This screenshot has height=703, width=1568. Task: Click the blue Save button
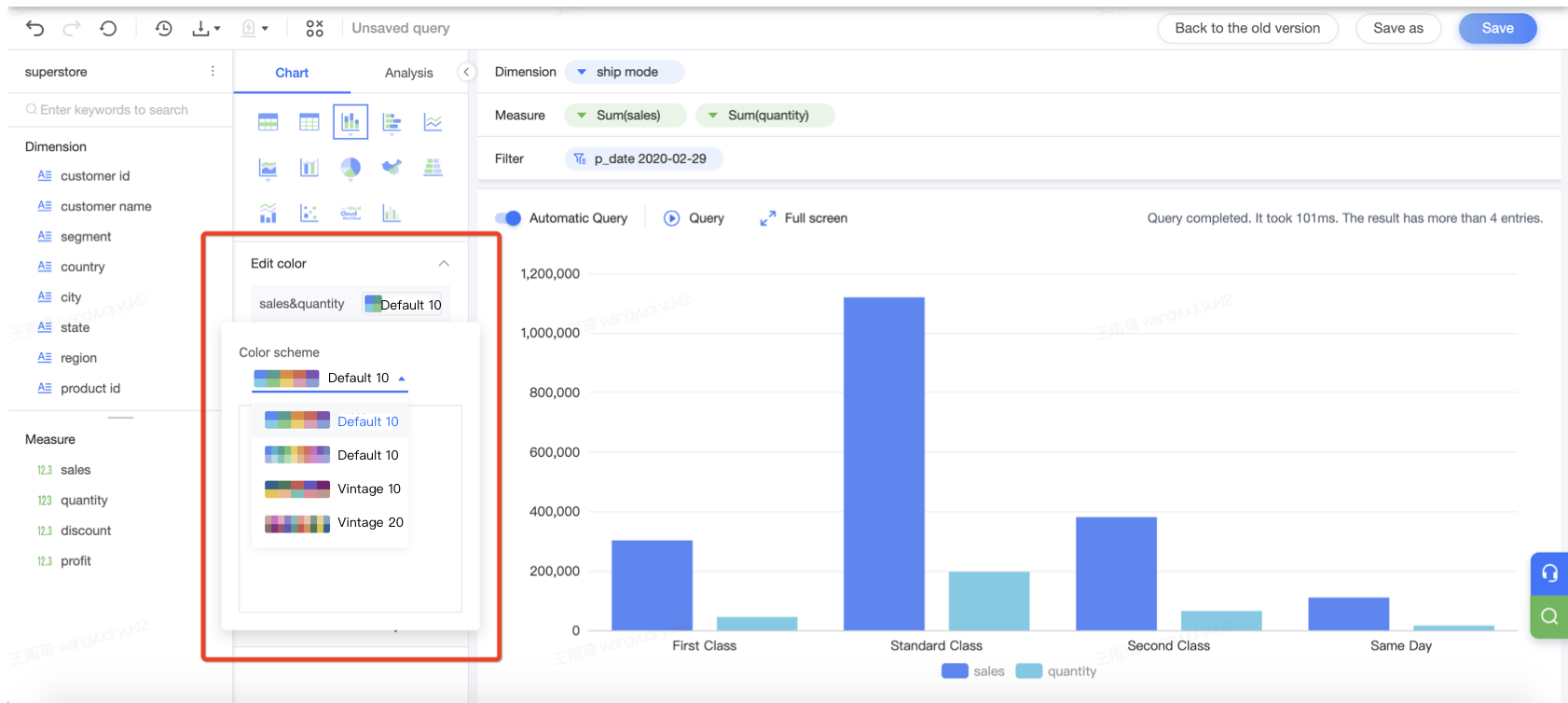tap(1497, 28)
